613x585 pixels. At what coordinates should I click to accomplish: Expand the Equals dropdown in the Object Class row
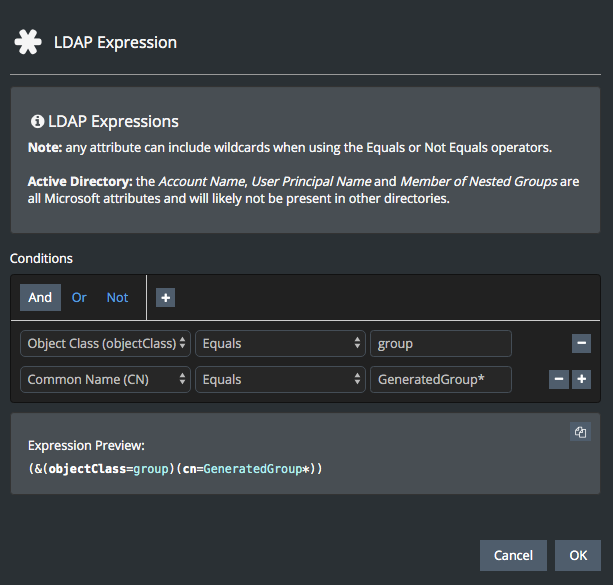[x=280, y=343]
